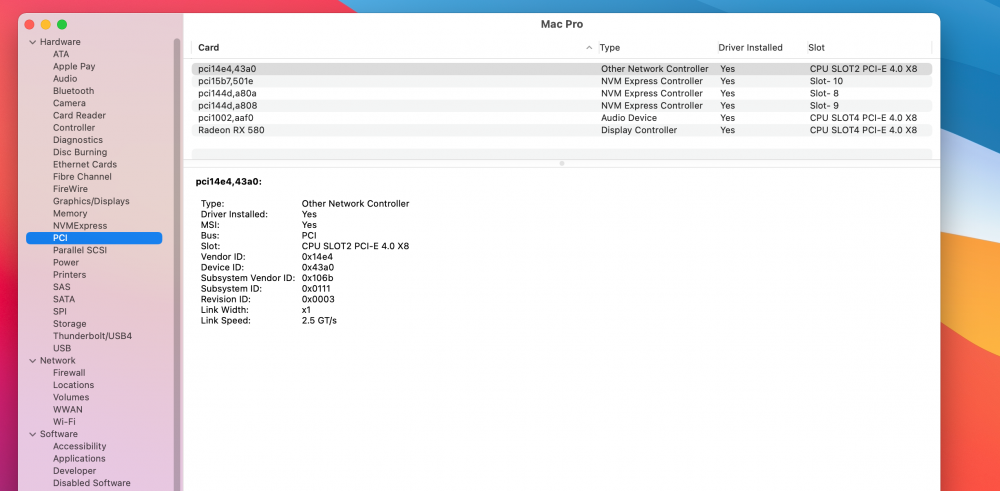Open Applications under Software
Image resolution: width=1000 pixels, height=491 pixels.
79,458
